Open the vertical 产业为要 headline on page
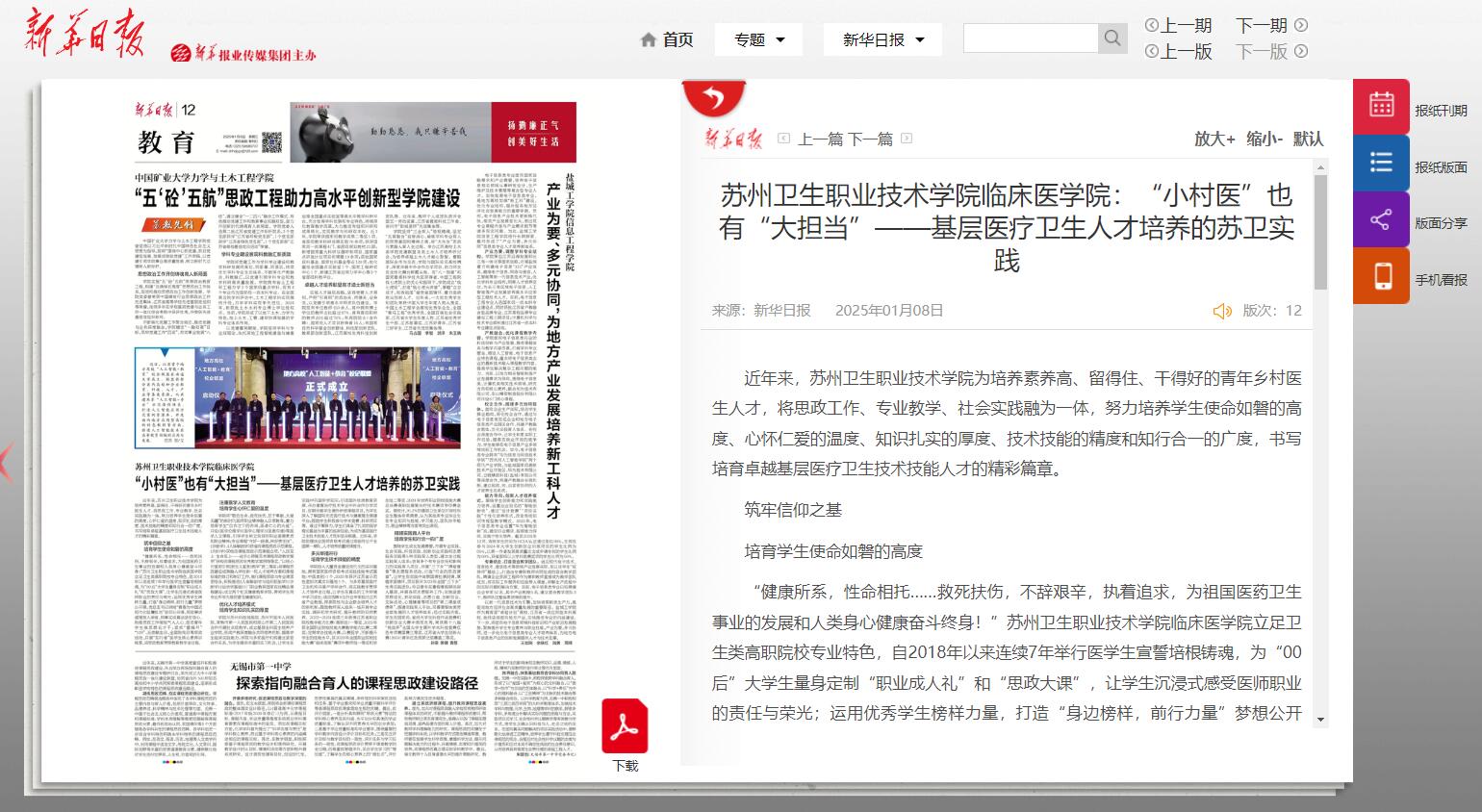The width and height of the screenshot is (1482, 812). [553, 350]
